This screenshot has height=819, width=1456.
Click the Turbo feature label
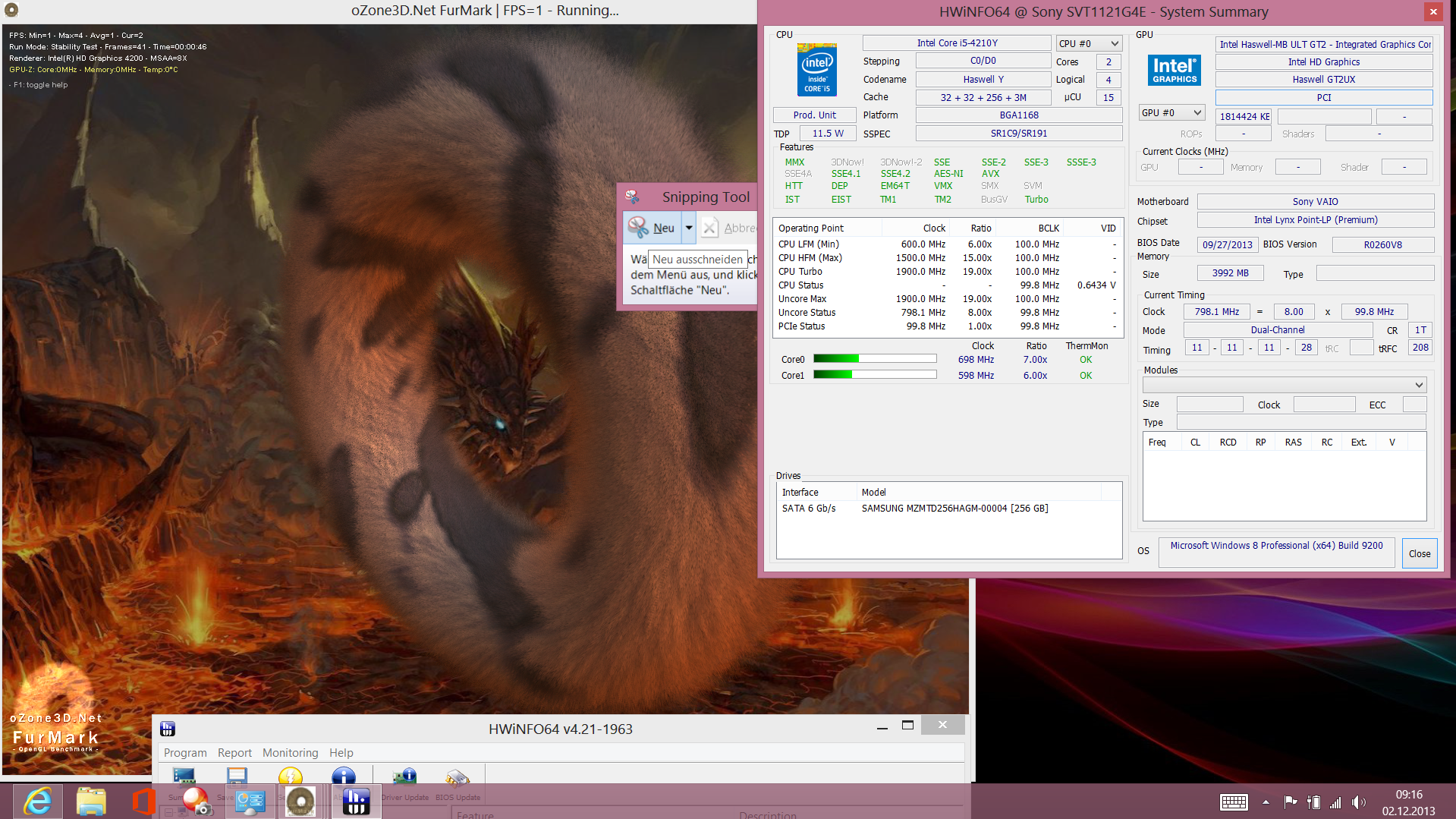click(x=1036, y=200)
